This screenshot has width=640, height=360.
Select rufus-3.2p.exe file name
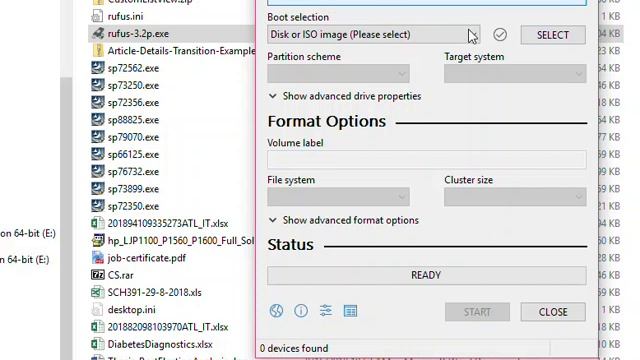138,33
